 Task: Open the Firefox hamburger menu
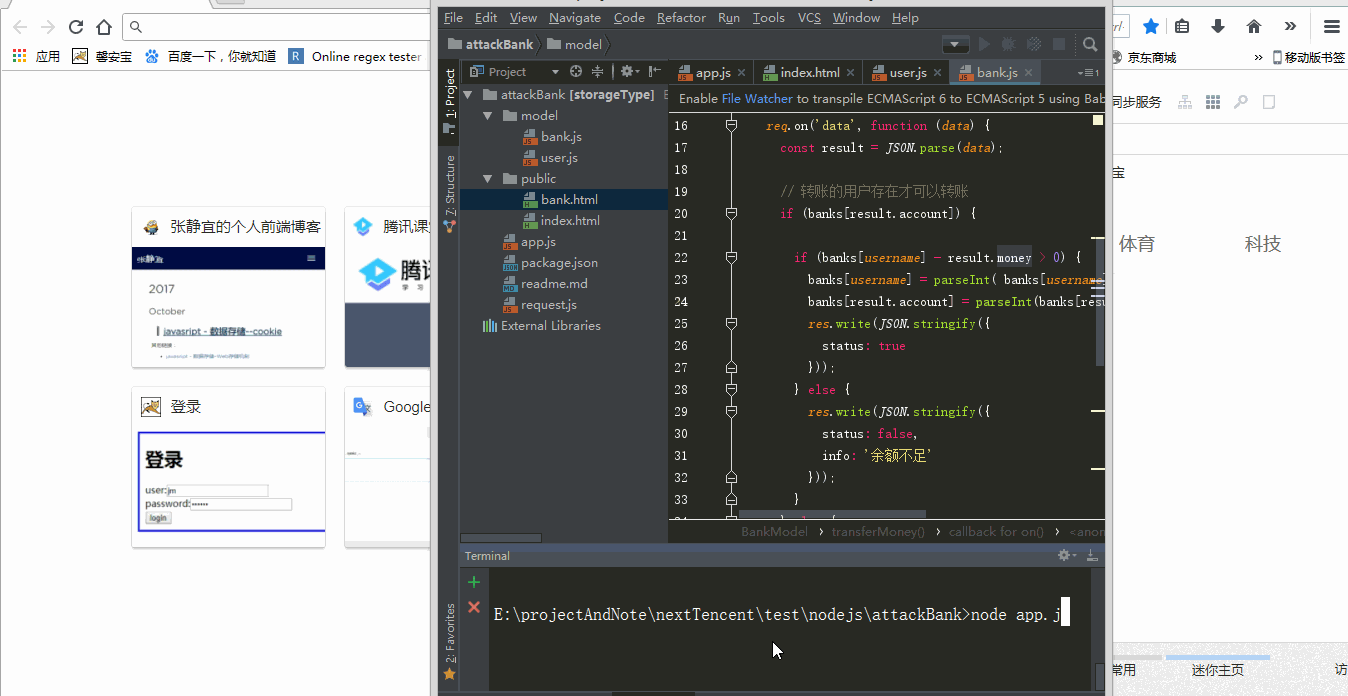click(1331, 27)
